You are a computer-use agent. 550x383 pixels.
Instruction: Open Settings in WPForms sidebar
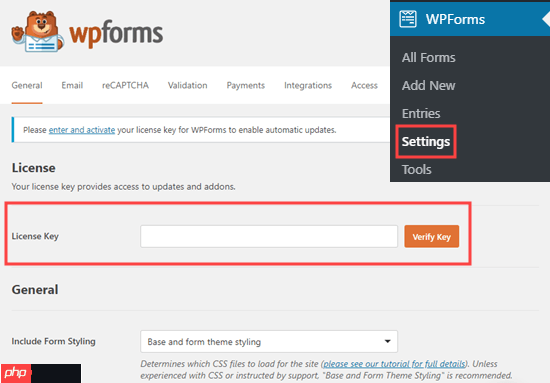coord(426,142)
